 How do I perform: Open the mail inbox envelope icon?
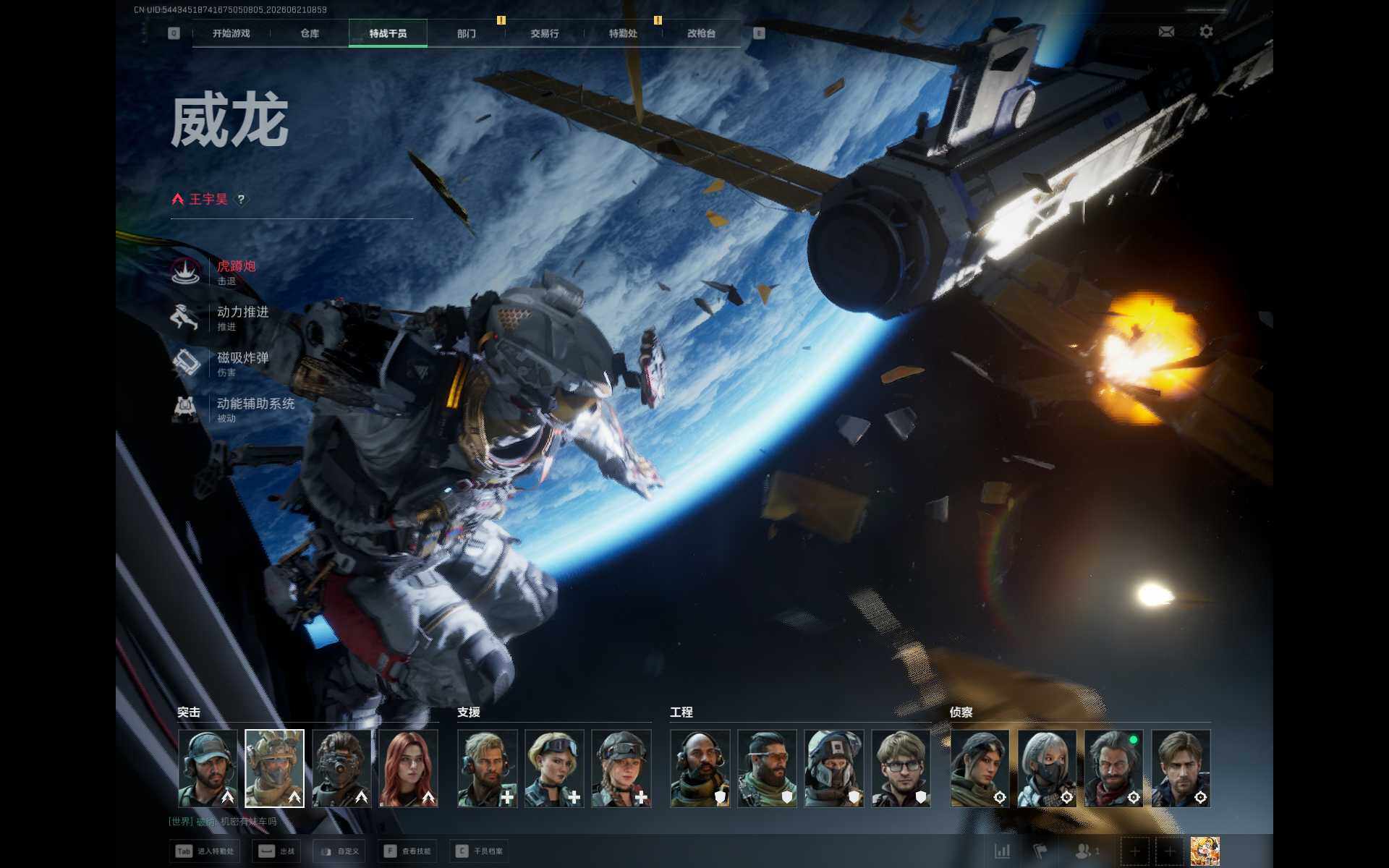[x=1166, y=32]
